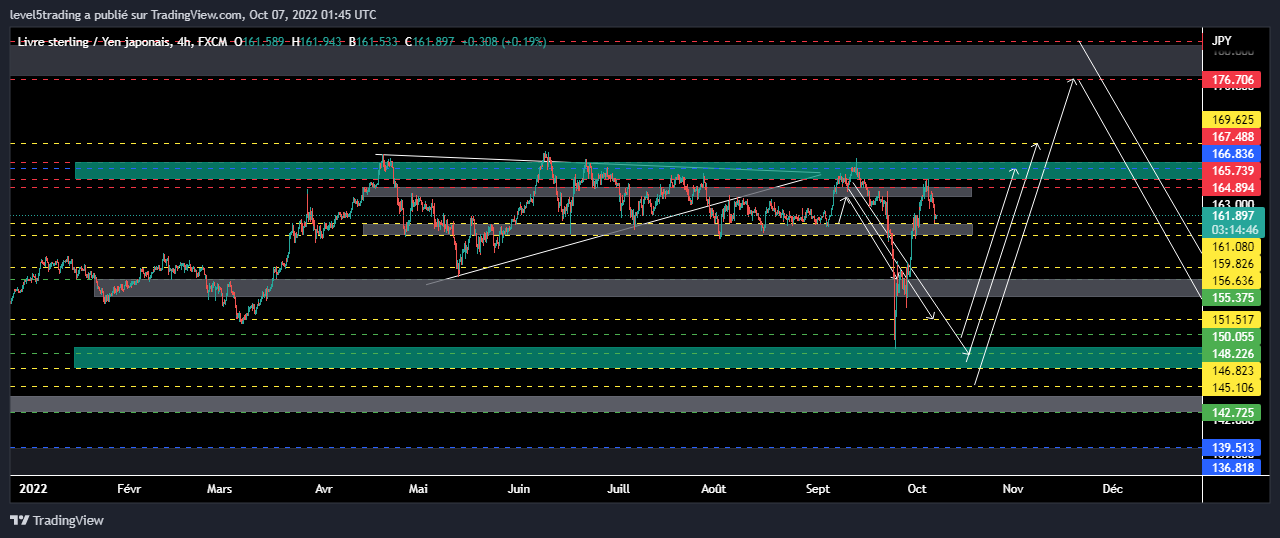Click the Nov month label
Screen dimensions: 1280x538
coord(1013,489)
